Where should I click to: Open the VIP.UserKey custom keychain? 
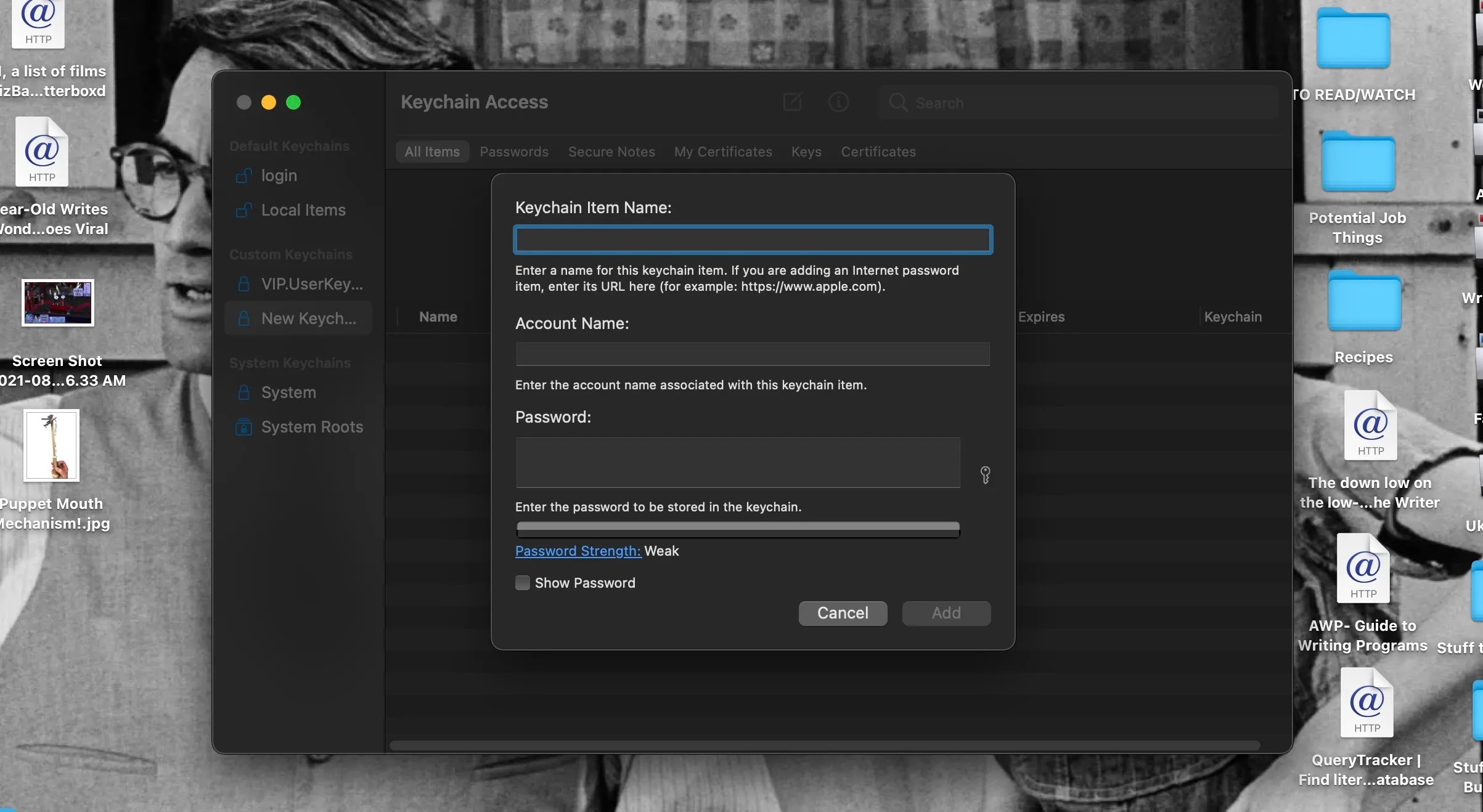311,284
